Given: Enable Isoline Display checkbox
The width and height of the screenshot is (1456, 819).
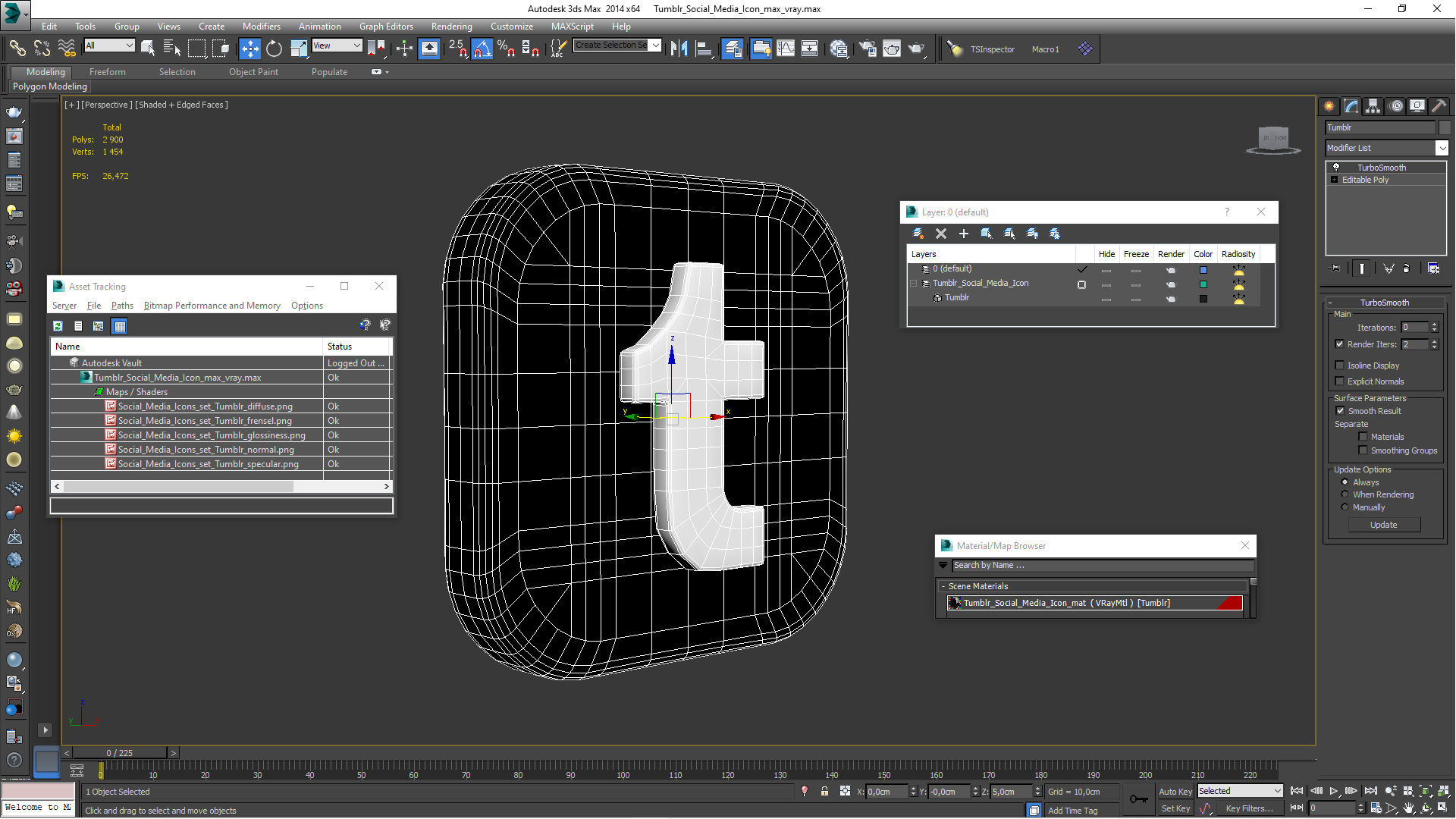Looking at the screenshot, I should pos(1340,366).
